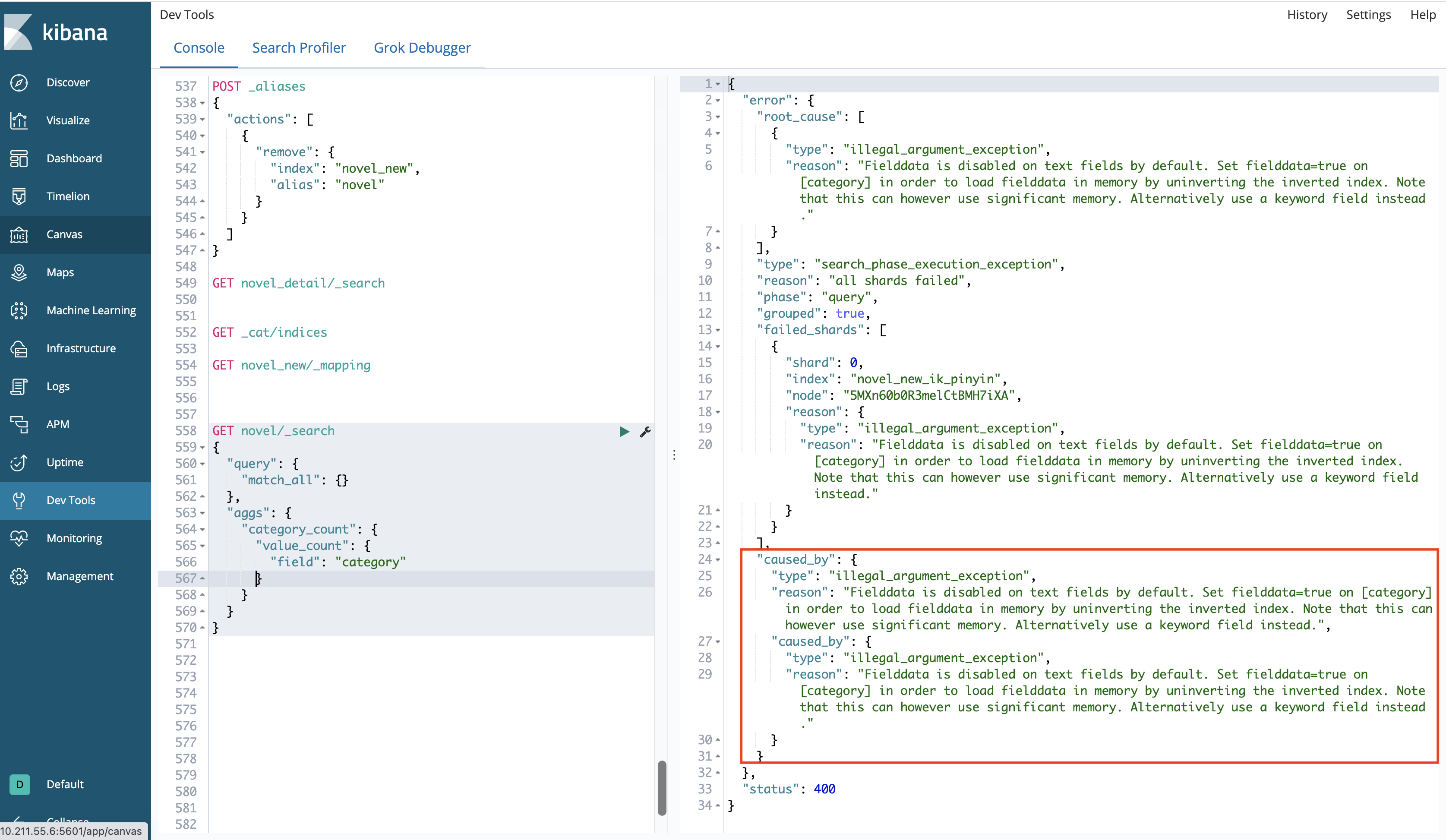Screen dimensions: 1446x840
Task: Collapse root_cause array at response line 3
Action: coord(717,117)
